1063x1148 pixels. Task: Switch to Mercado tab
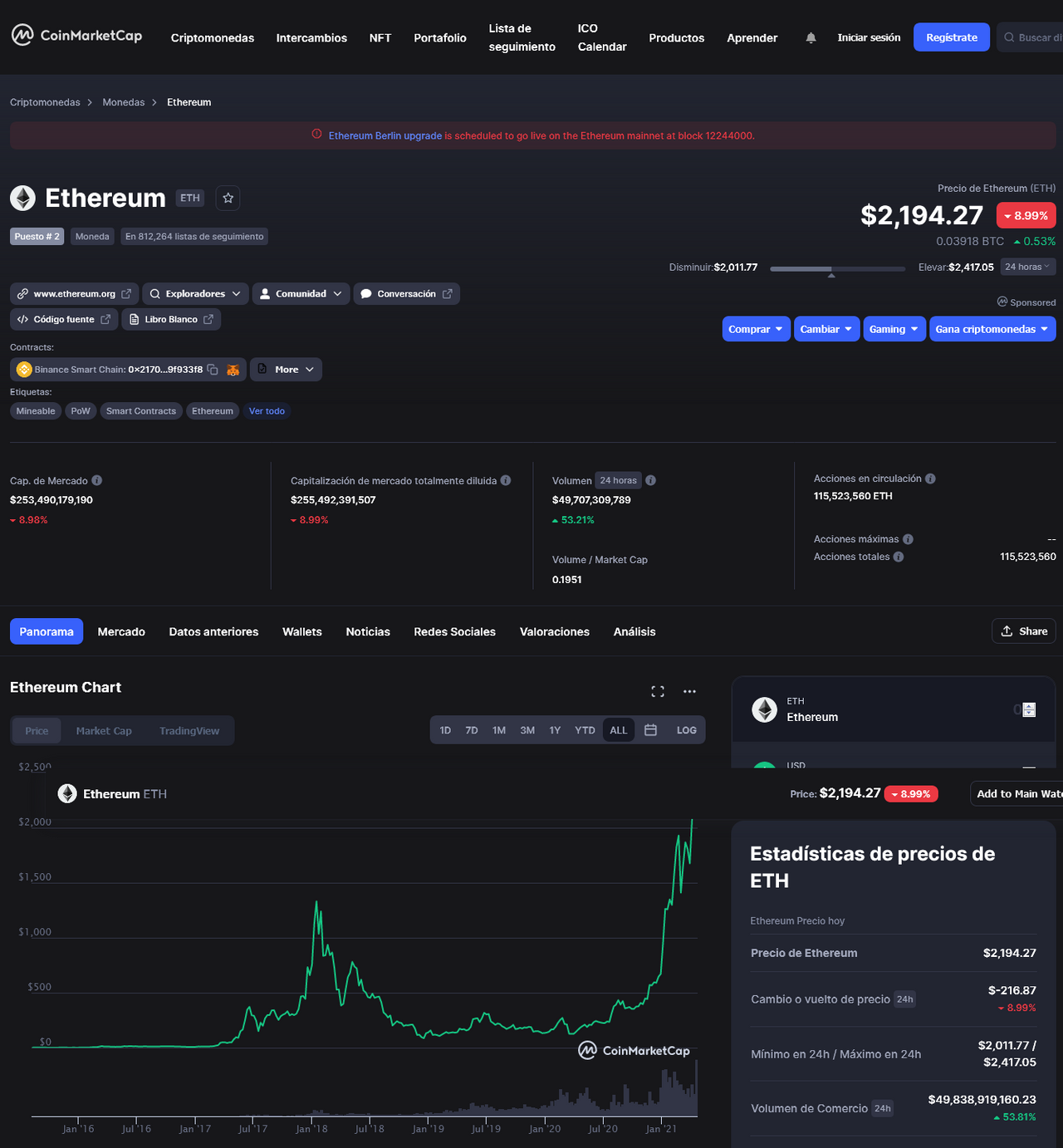121,631
